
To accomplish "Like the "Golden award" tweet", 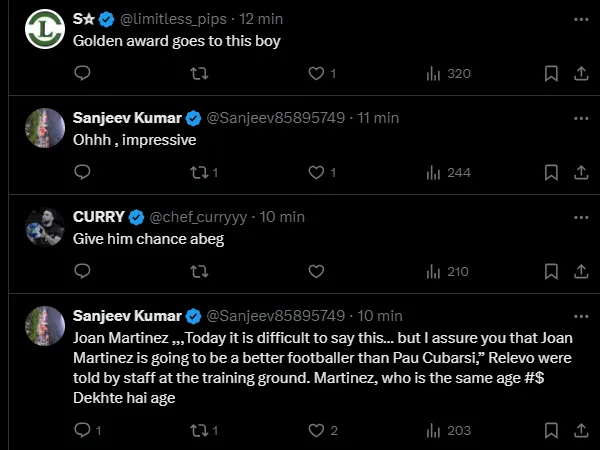I will point(317,73).
